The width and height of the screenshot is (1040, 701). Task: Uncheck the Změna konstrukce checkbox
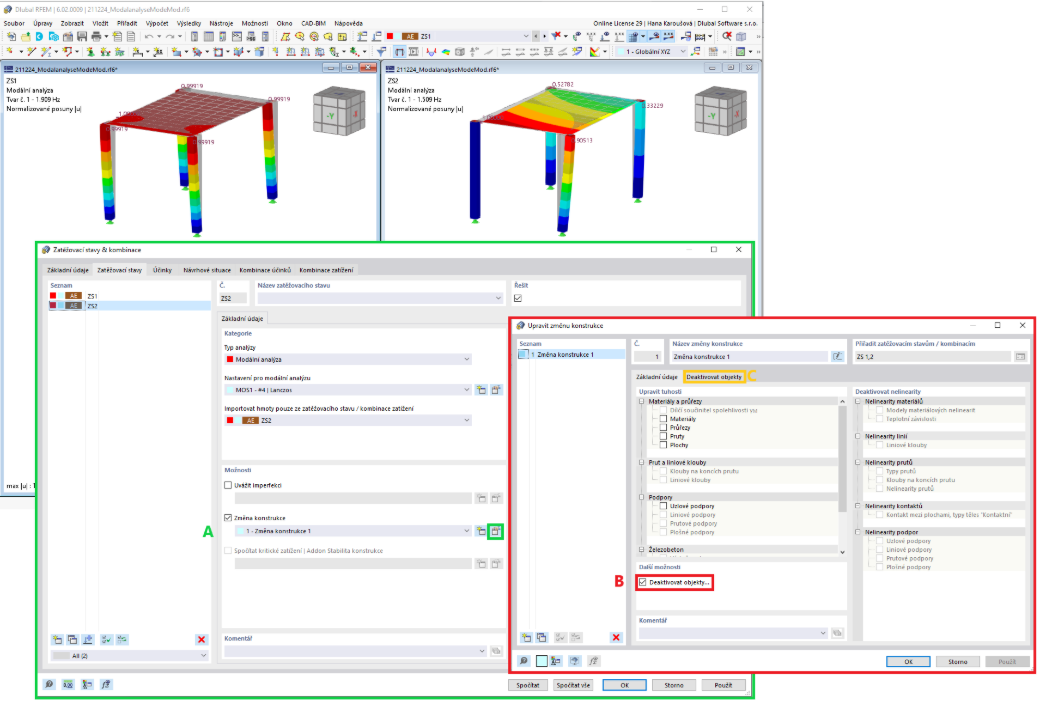pos(228,518)
